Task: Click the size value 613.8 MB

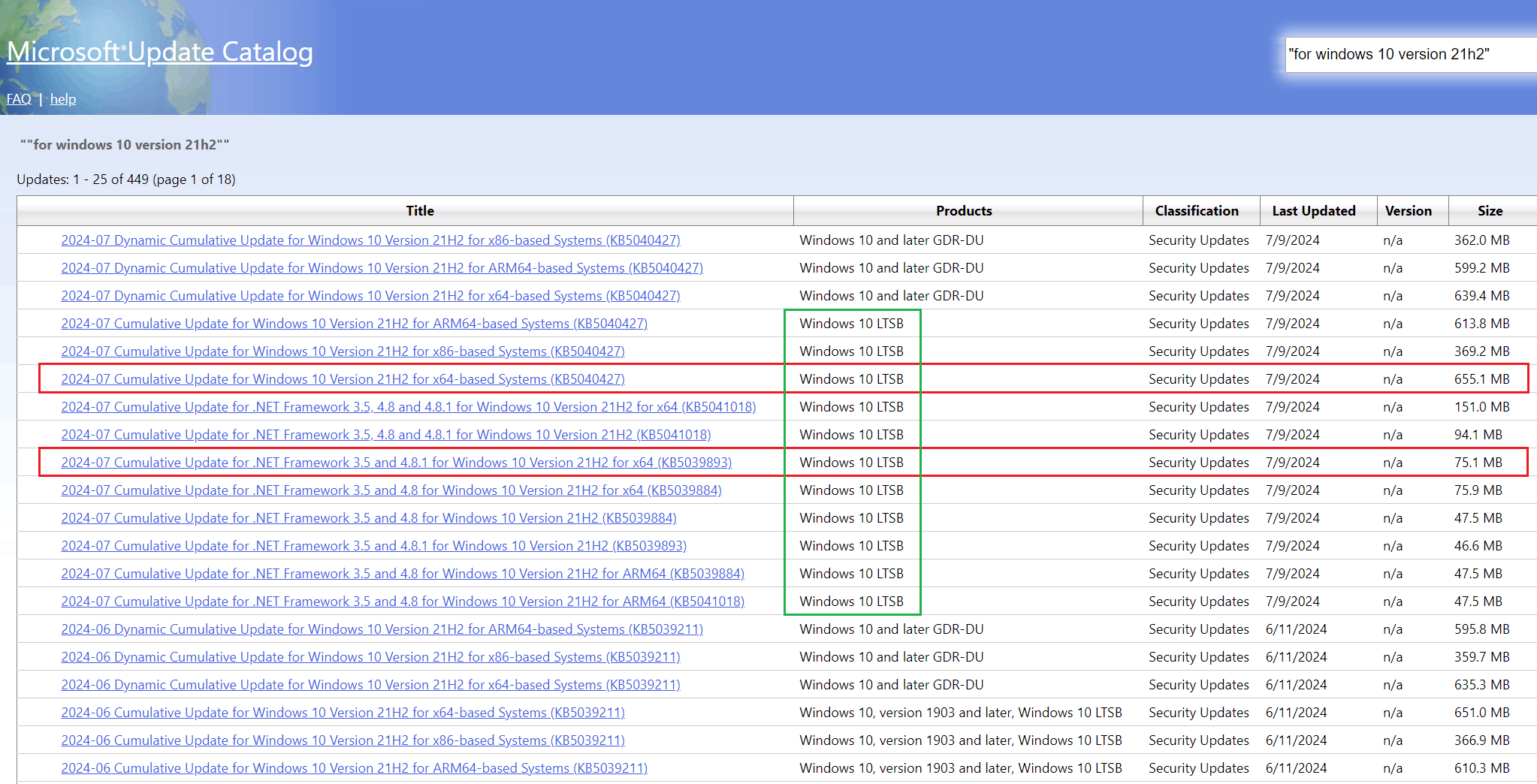Action: pos(1481,324)
